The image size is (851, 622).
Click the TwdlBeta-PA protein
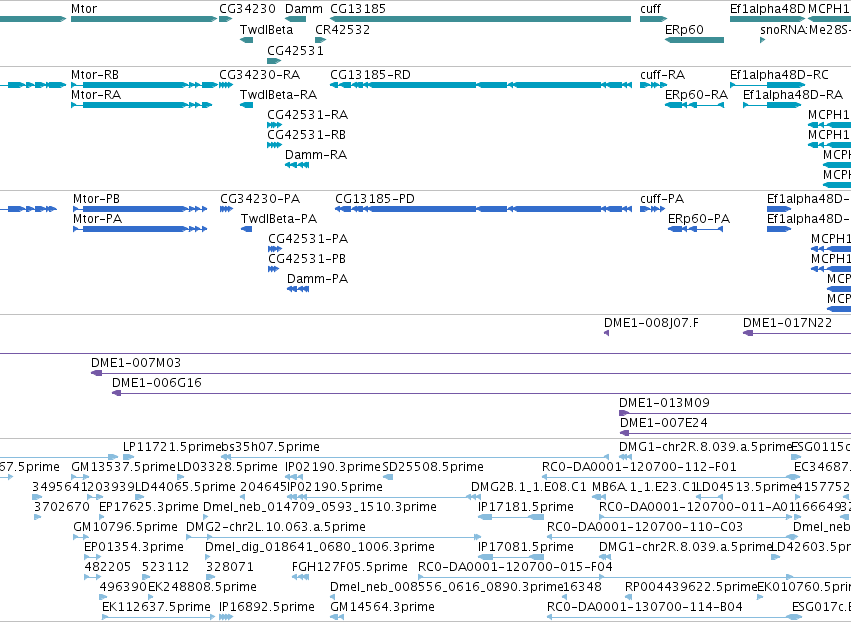(x=246, y=229)
